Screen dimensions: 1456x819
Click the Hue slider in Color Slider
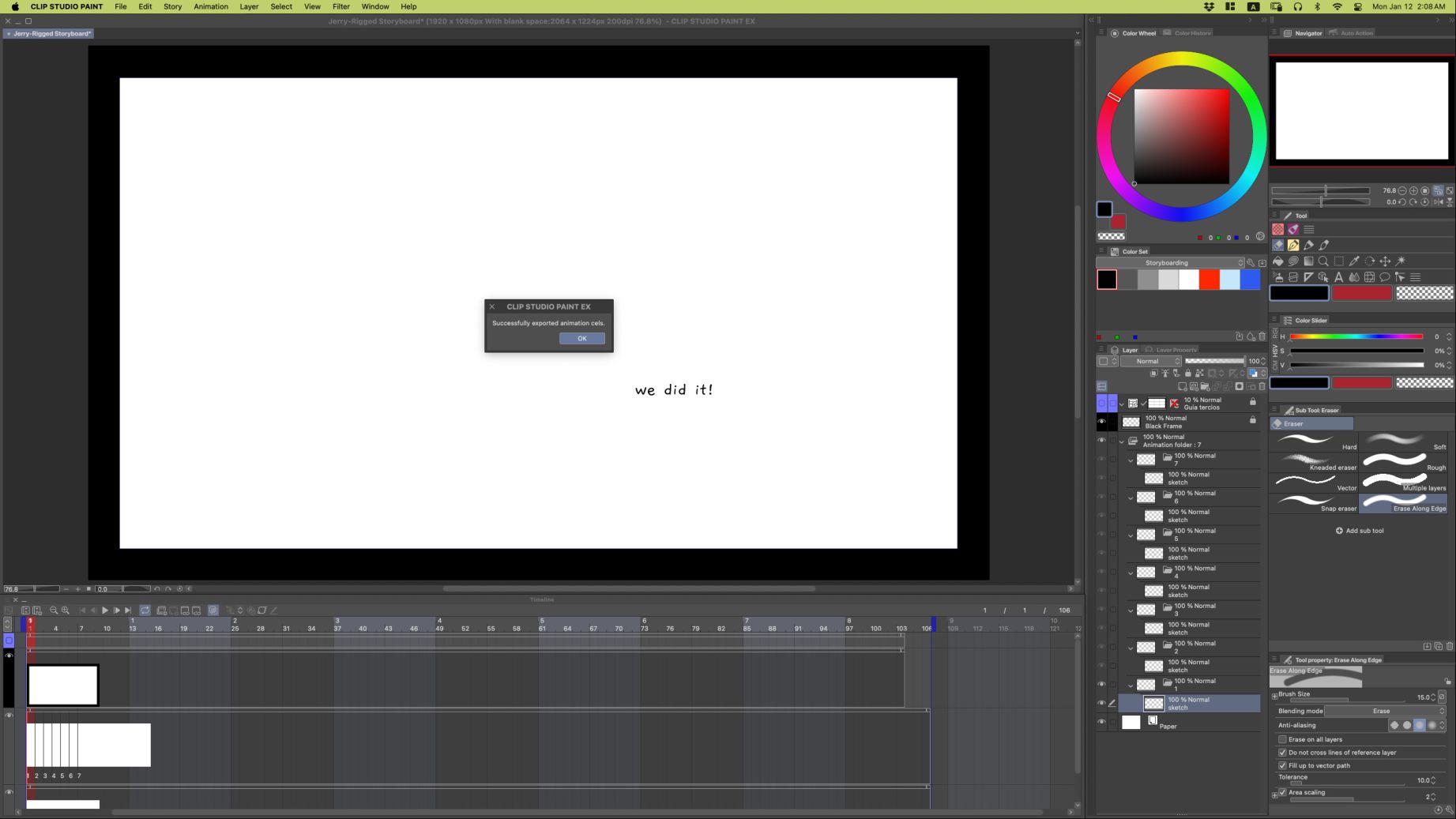[x=1356, y=337]
